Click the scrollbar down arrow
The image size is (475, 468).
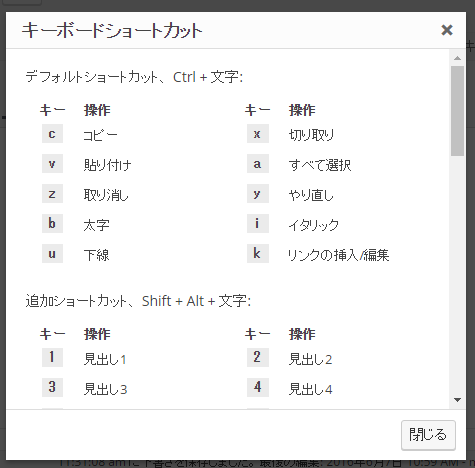(x=457, y=400)
